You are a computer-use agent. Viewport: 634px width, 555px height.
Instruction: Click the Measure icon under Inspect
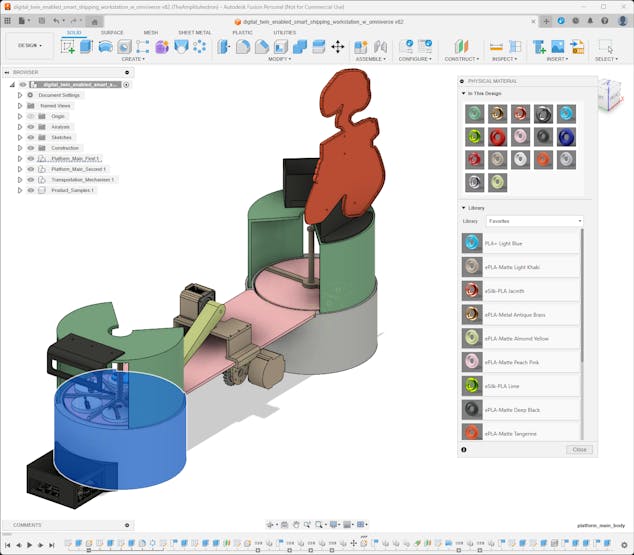click(x=496, y=47)
